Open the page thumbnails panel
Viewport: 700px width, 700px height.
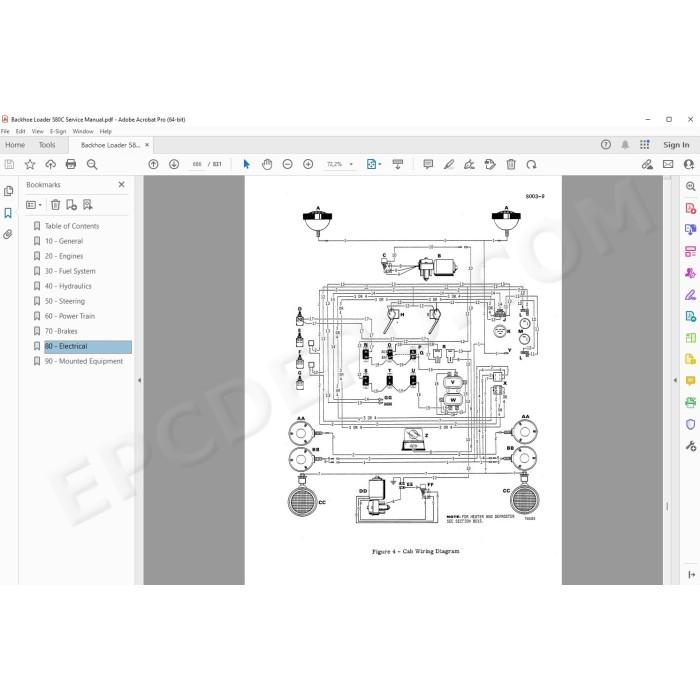click(x=8, y=192)
